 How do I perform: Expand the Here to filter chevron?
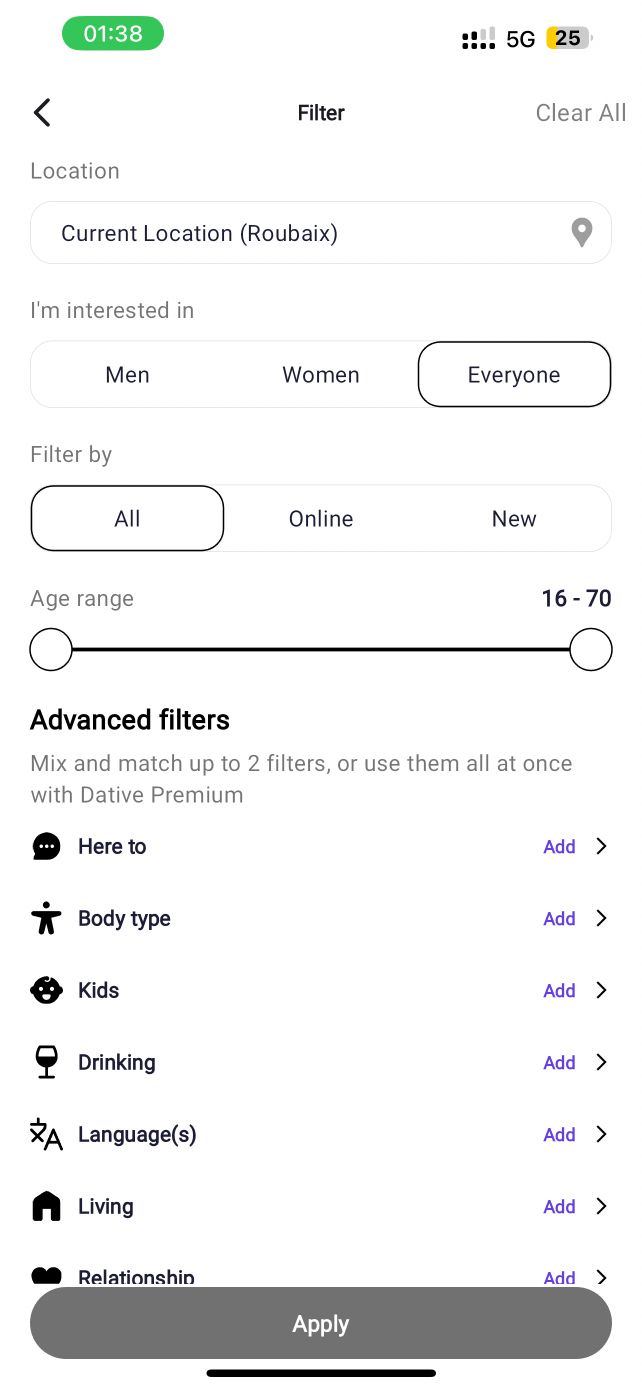pos(601,847)
